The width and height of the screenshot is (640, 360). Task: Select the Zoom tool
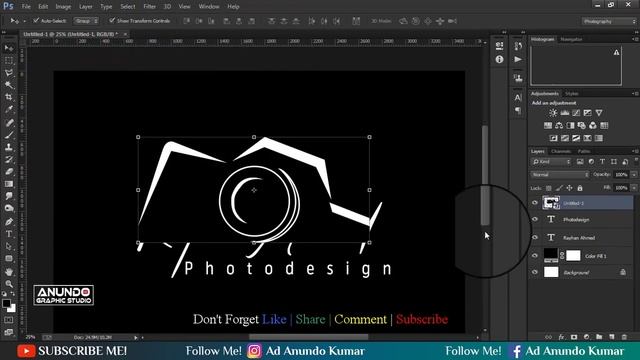9,284
